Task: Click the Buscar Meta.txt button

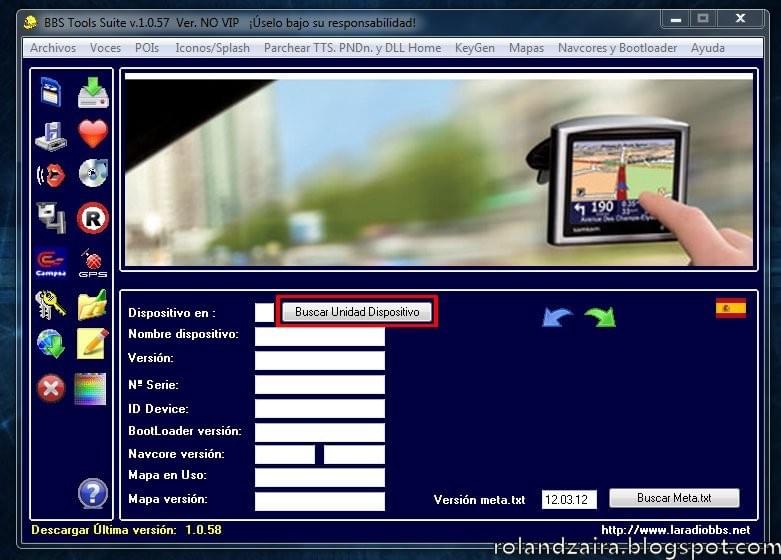Action: point(674,498)
